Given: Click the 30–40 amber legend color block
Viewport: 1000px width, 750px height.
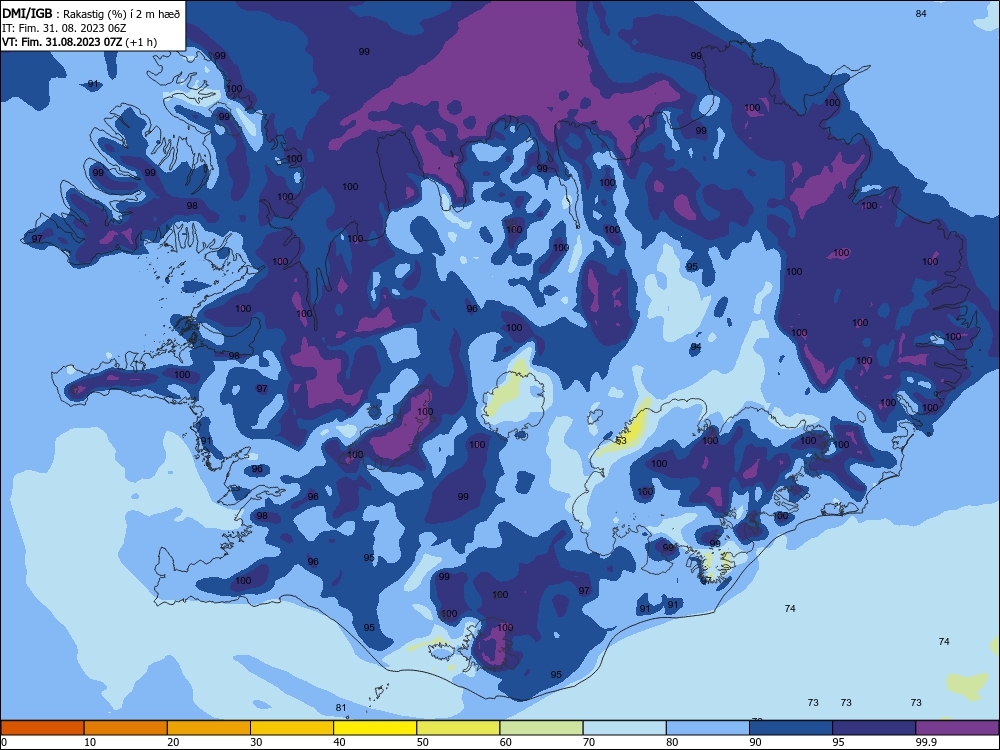Looking at the screenshot, I should coord(292,728).
